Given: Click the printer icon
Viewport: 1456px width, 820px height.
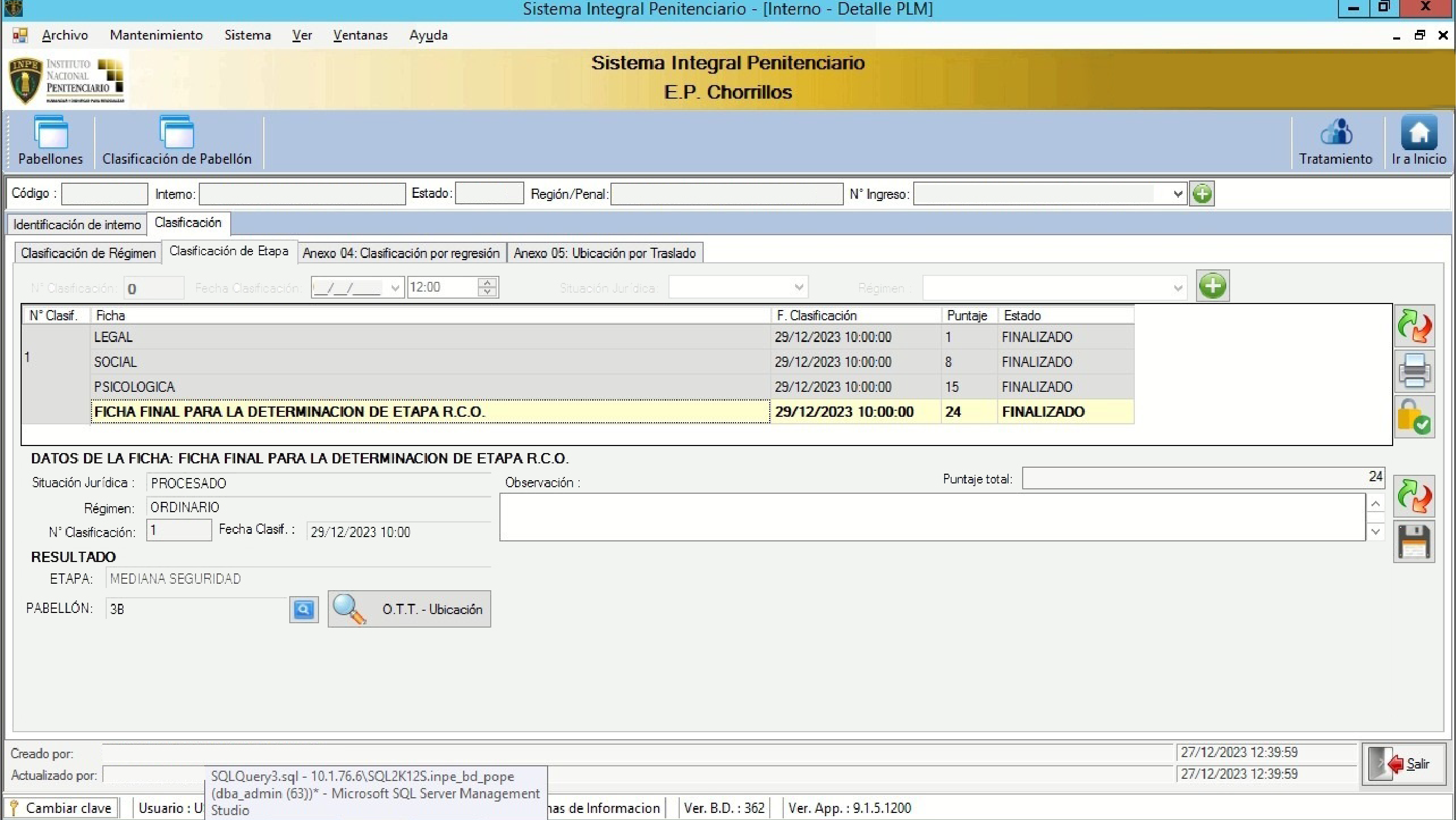Looking at the screenshot, I should 1415,372.
